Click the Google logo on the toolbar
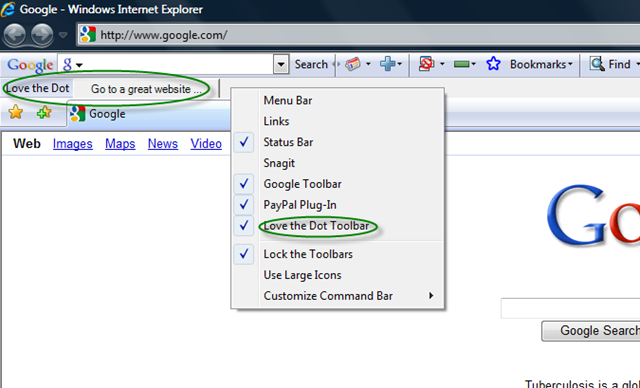Viewport: 640px width, 388px height. [30, 64]
